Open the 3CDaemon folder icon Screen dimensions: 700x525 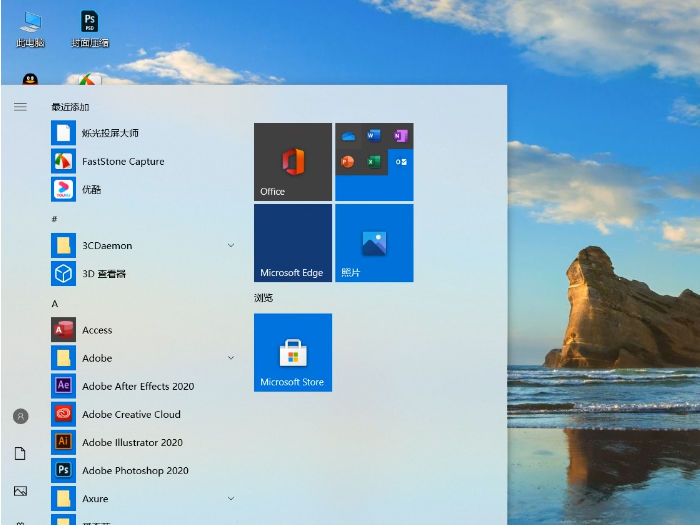[63, 246]
